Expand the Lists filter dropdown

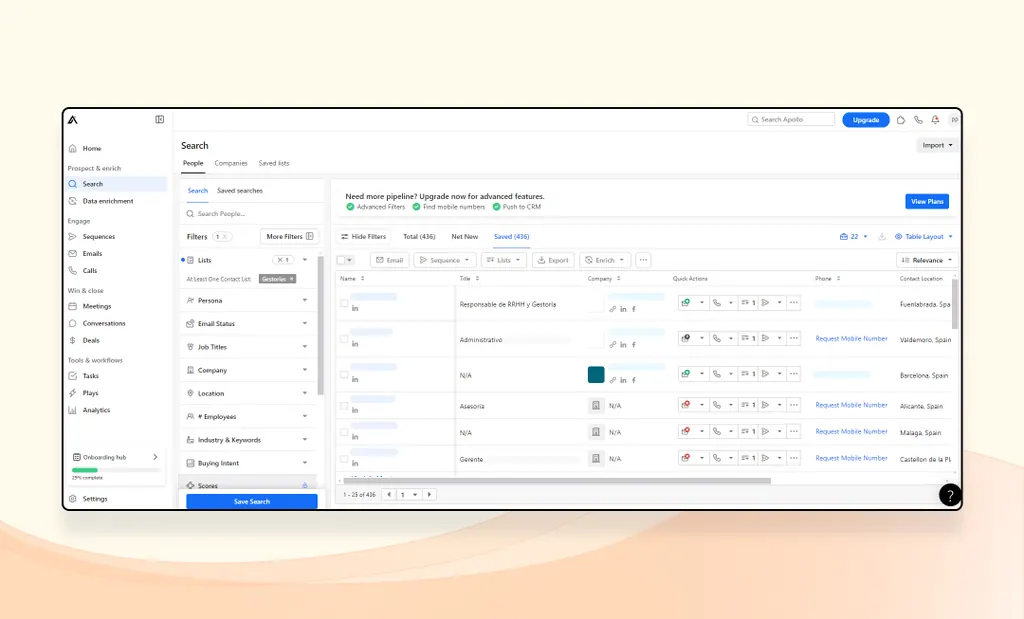(305, 260)
